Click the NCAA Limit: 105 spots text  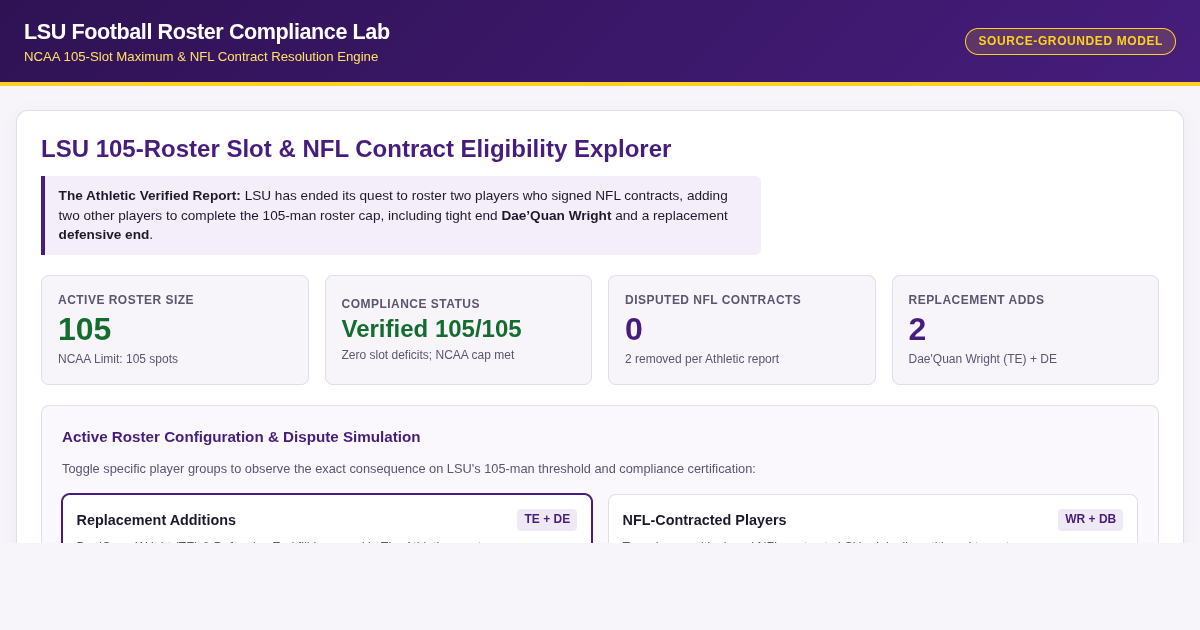click(118, 359)
